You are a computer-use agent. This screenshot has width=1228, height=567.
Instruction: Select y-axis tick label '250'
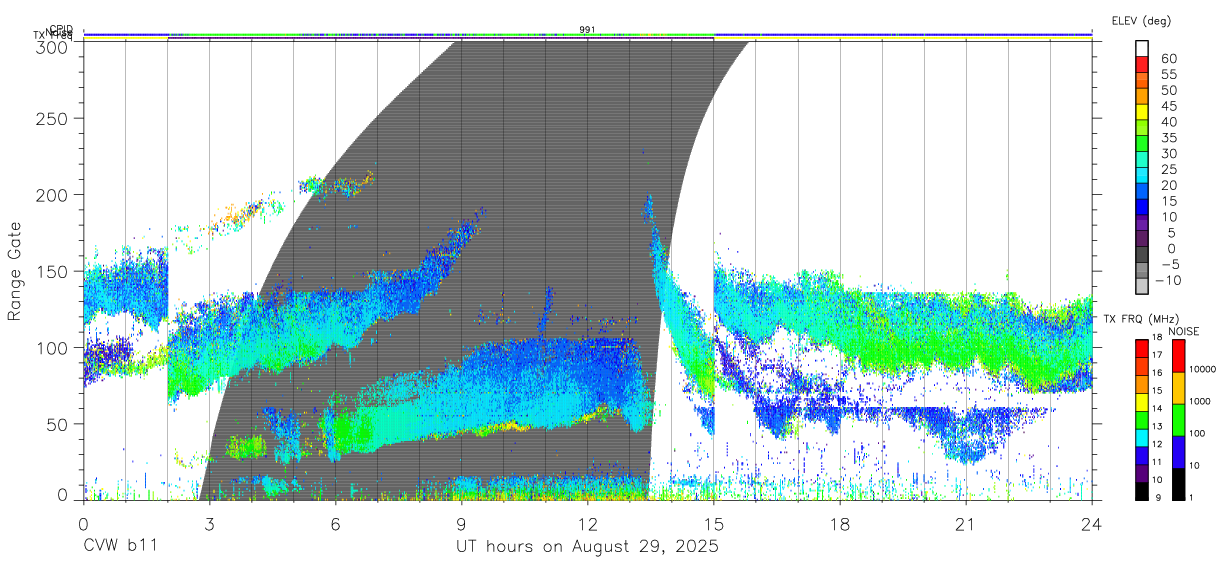coord(51,119)
